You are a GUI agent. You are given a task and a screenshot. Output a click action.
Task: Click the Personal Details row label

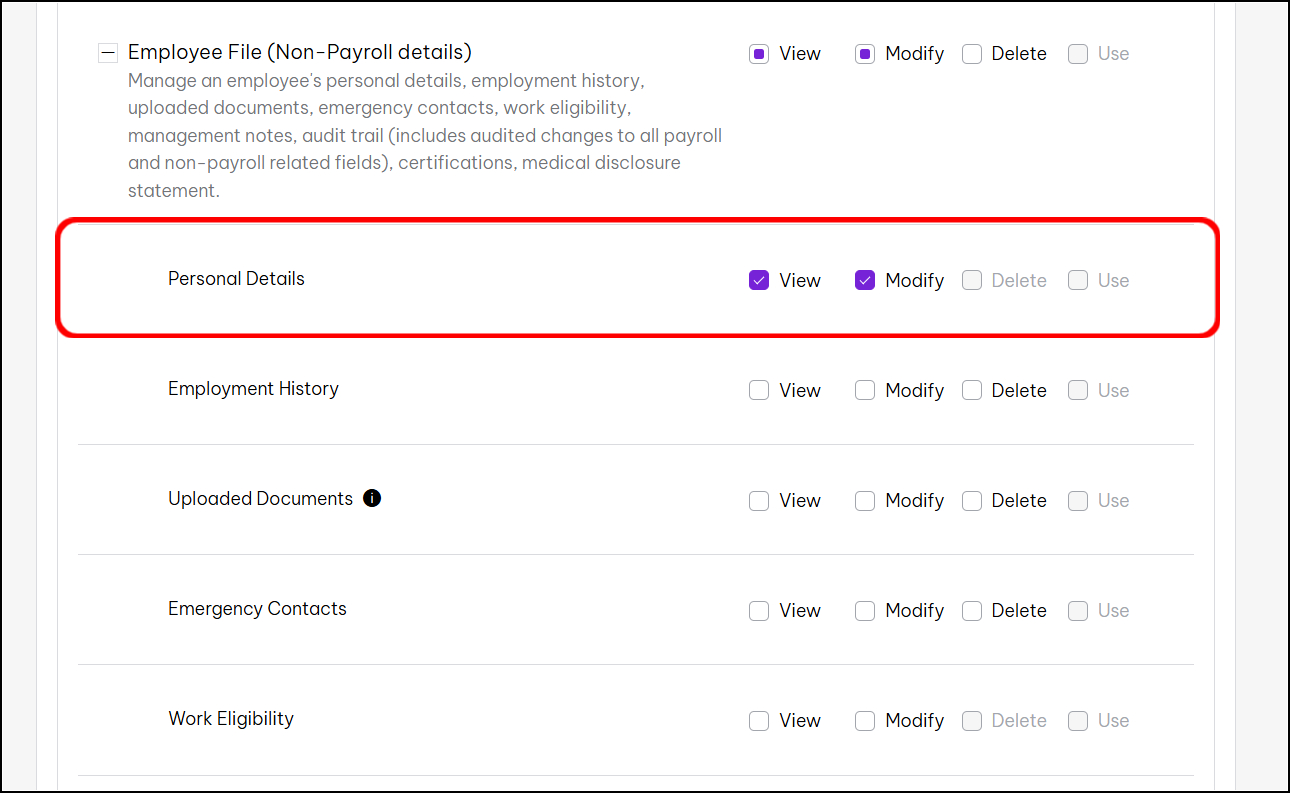click(236, 279)
